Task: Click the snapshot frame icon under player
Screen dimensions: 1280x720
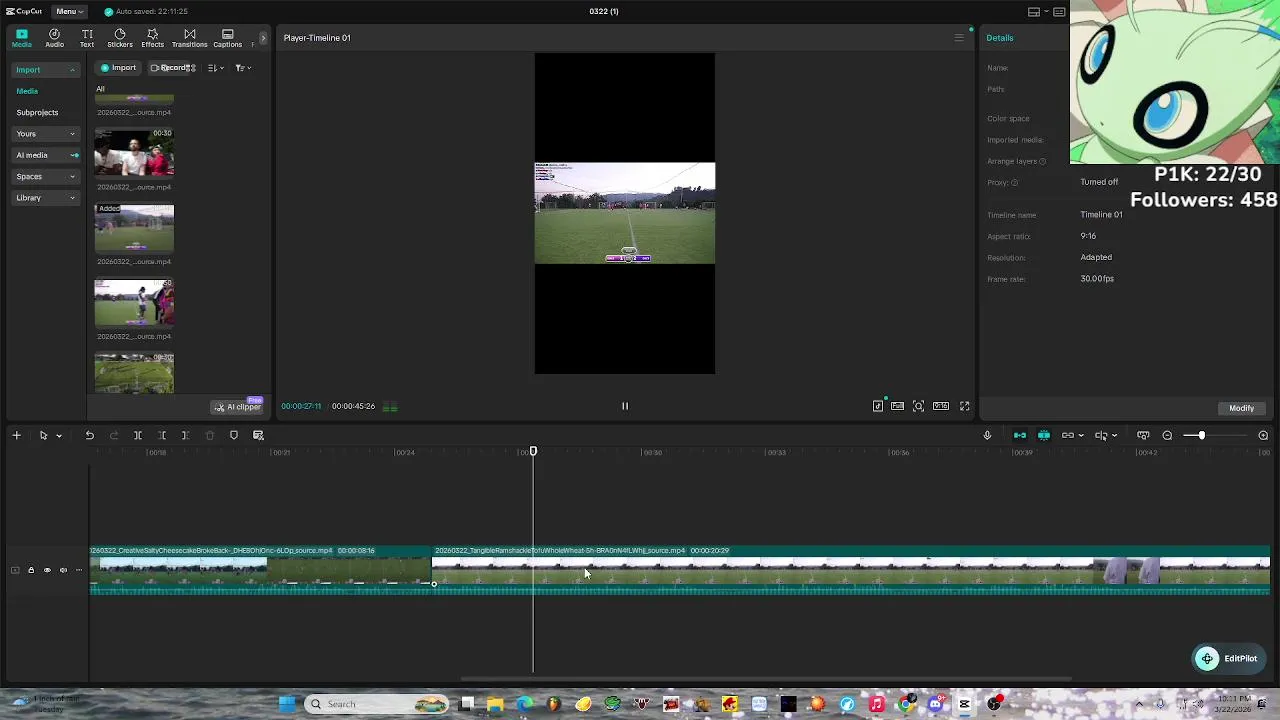Action: coord(918,406)
